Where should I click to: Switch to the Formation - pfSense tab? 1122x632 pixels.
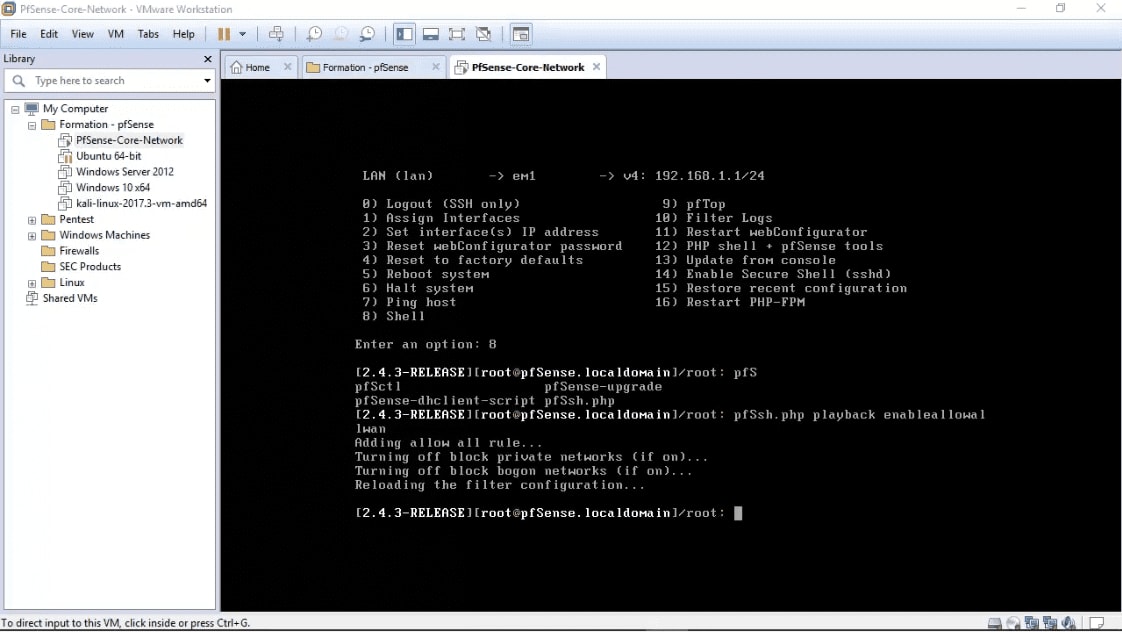[x=365, y=67]
